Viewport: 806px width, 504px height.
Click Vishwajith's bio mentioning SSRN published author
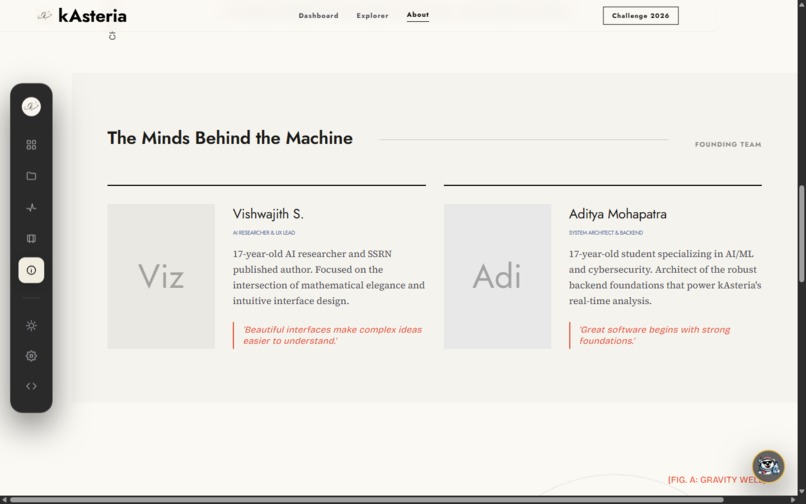tap(328, 277)
